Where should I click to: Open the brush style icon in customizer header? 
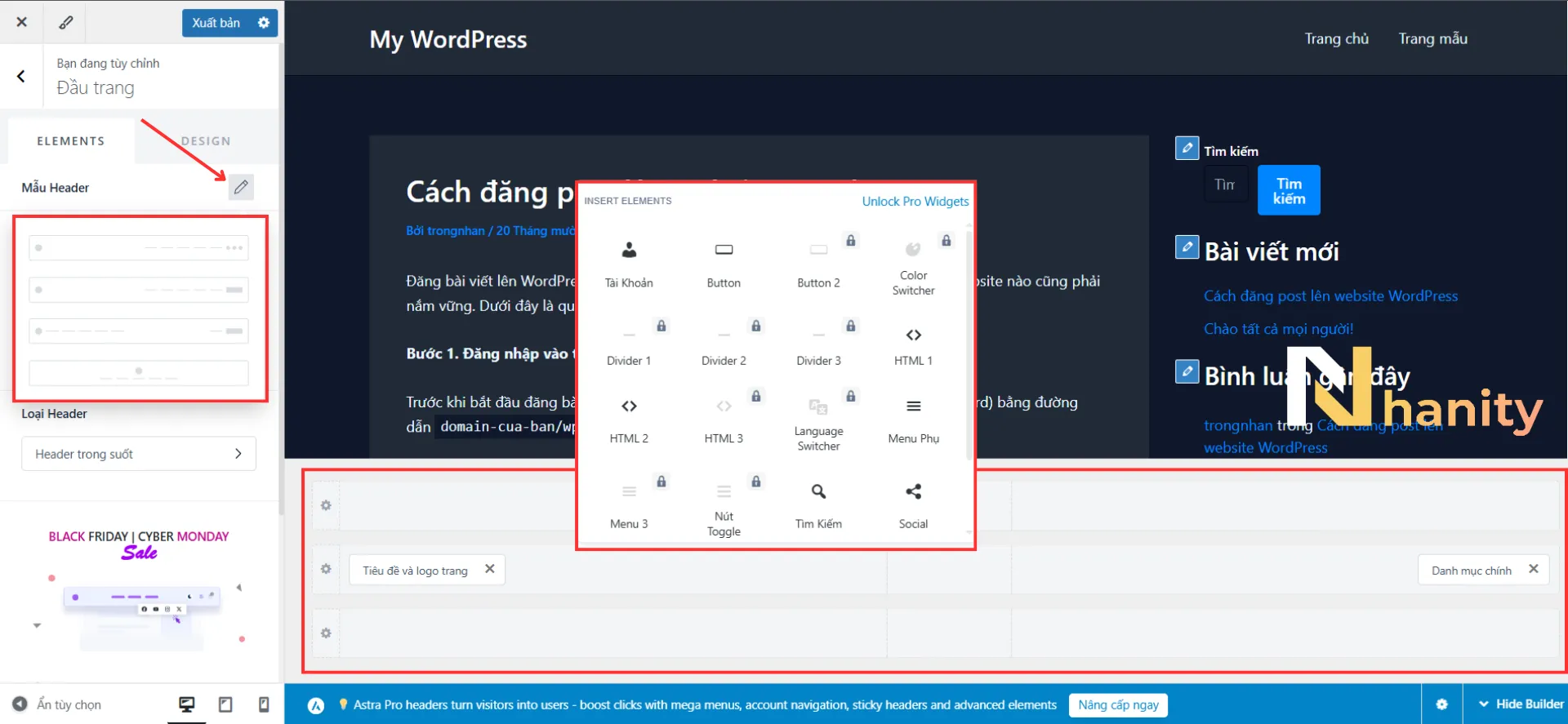pyautogui.click(x=65, y=22)
